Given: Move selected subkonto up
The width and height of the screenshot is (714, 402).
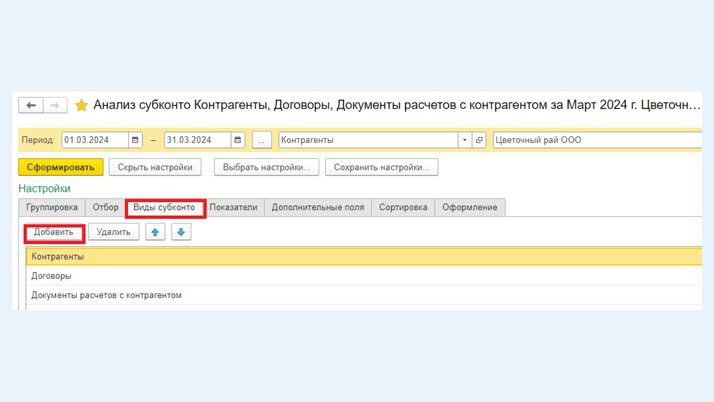Looking at the screenshot, I should pos(155,232).
